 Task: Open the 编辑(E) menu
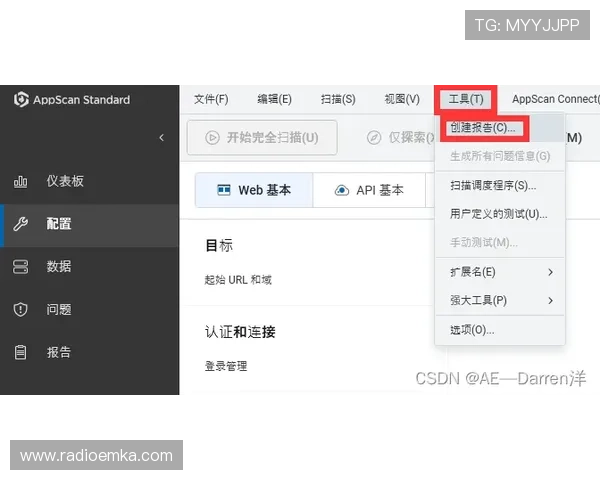coord(274,99)
